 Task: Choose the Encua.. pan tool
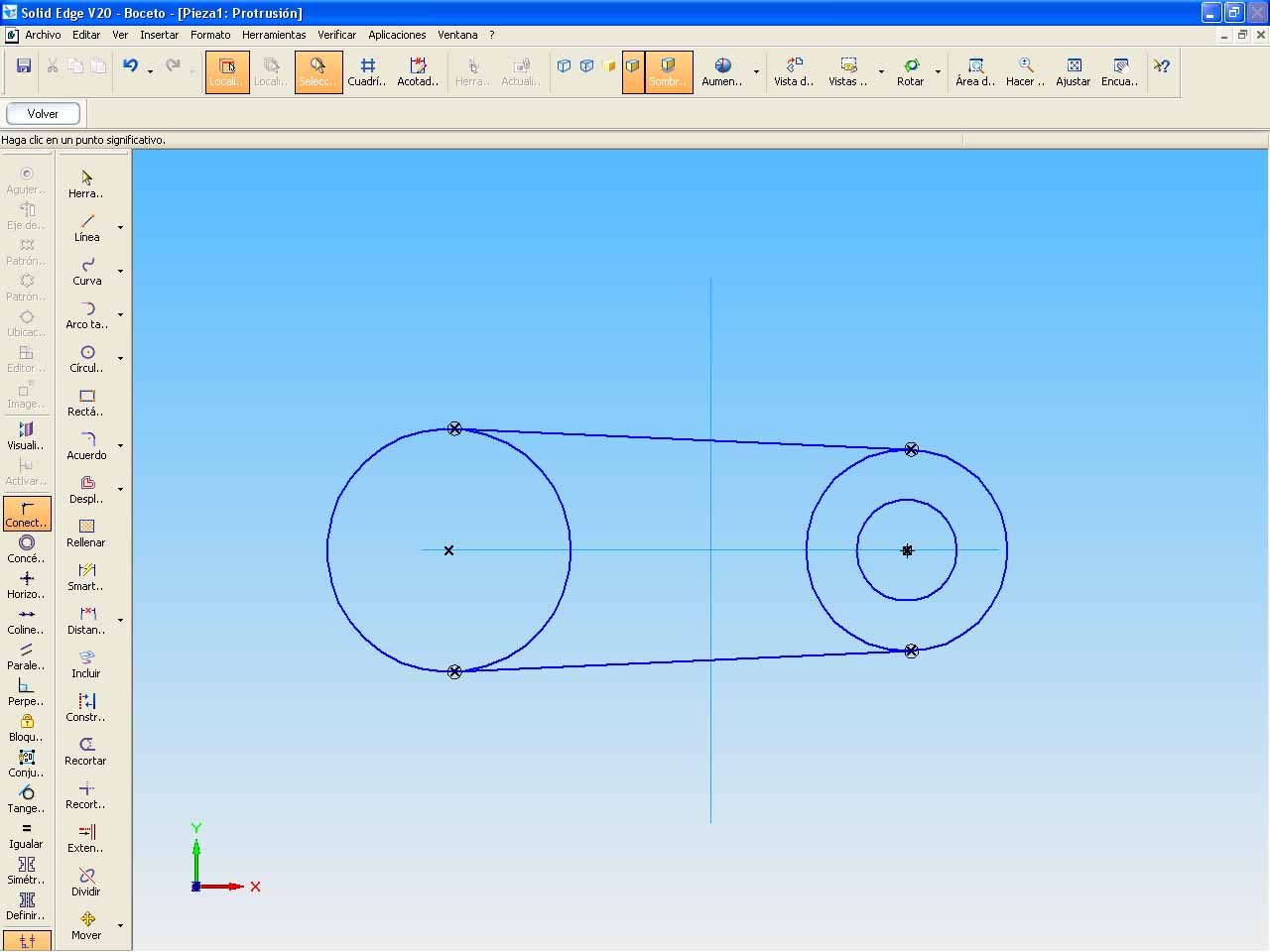point(1120,72)
